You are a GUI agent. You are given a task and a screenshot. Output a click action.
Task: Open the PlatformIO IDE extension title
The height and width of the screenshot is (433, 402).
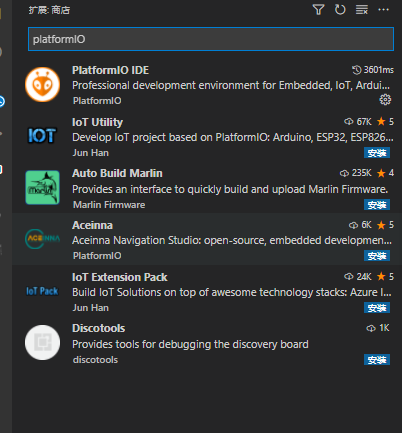point(110,70)
